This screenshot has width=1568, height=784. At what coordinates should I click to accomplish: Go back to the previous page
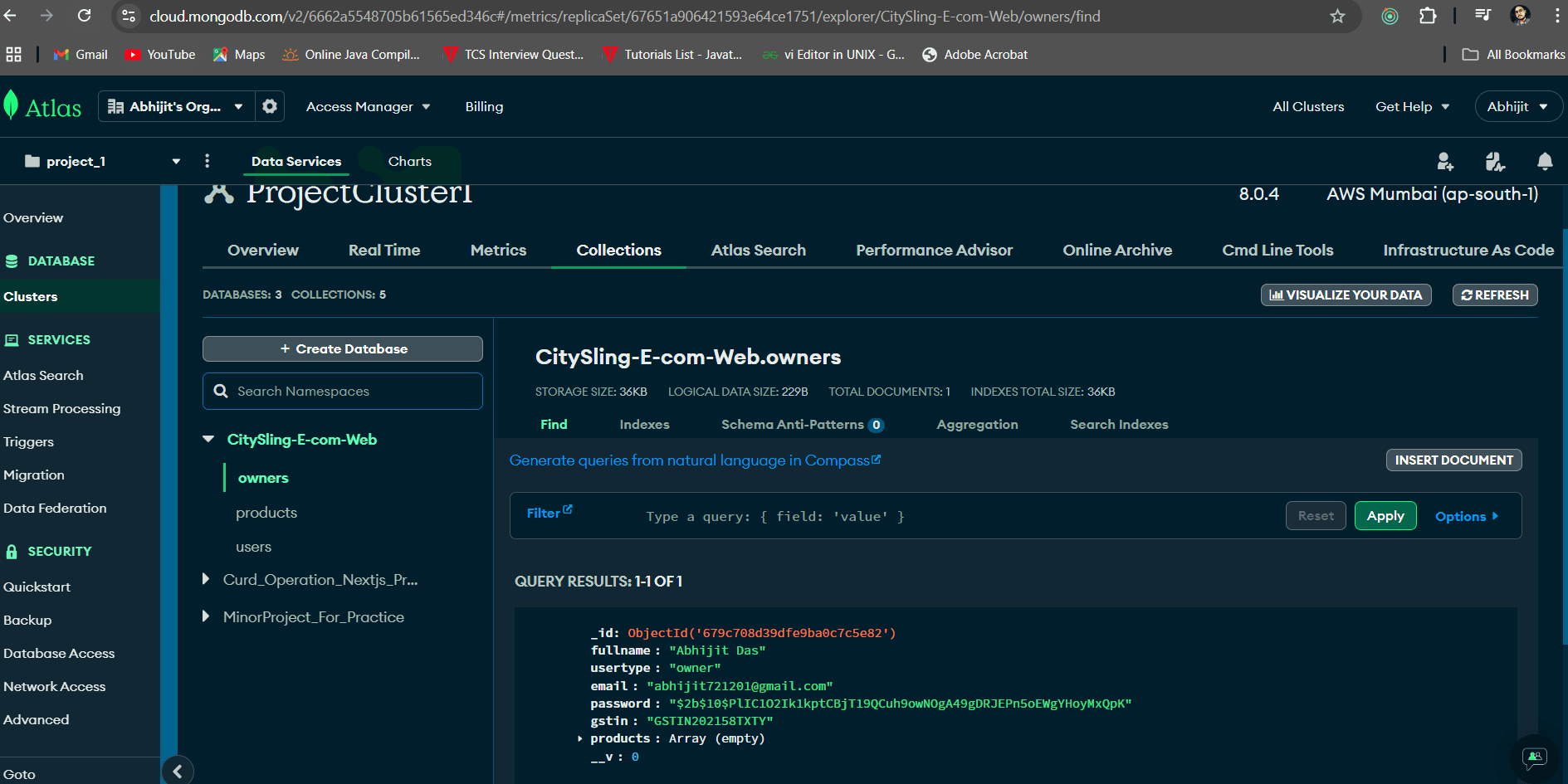(x=10, y=16)
